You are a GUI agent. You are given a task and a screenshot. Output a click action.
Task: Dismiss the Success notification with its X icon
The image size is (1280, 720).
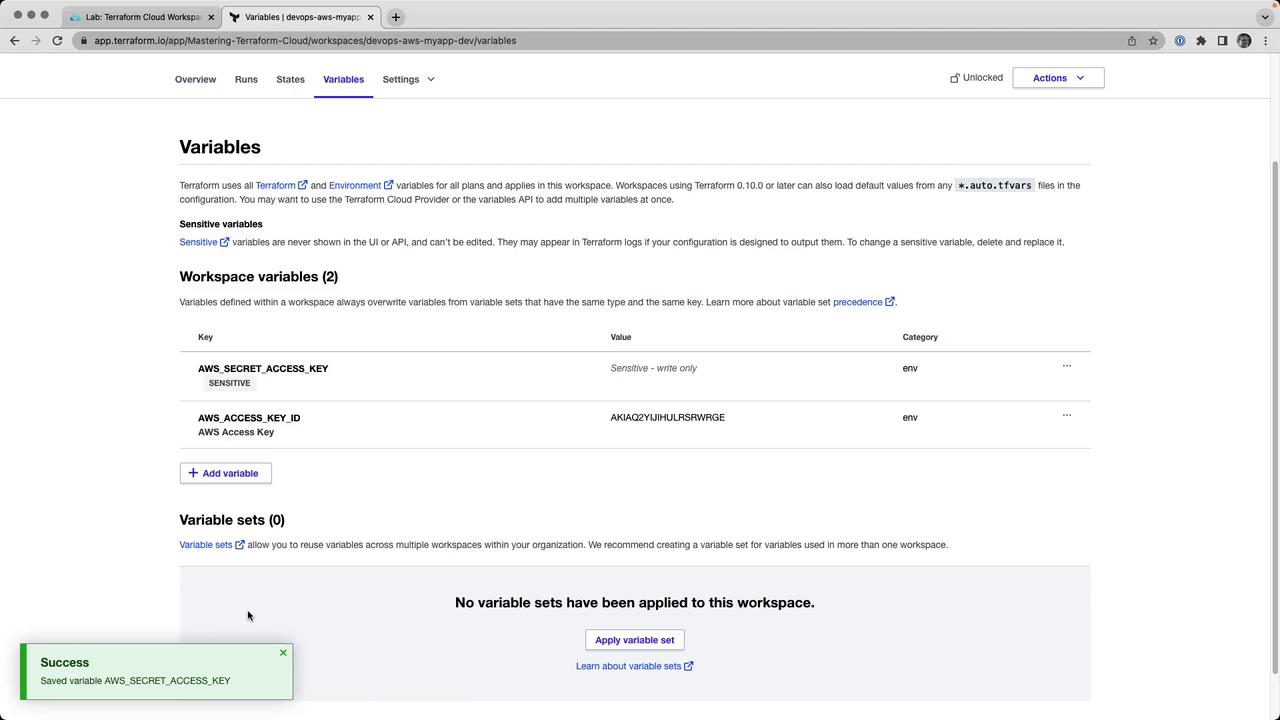[x=283, y=653]
